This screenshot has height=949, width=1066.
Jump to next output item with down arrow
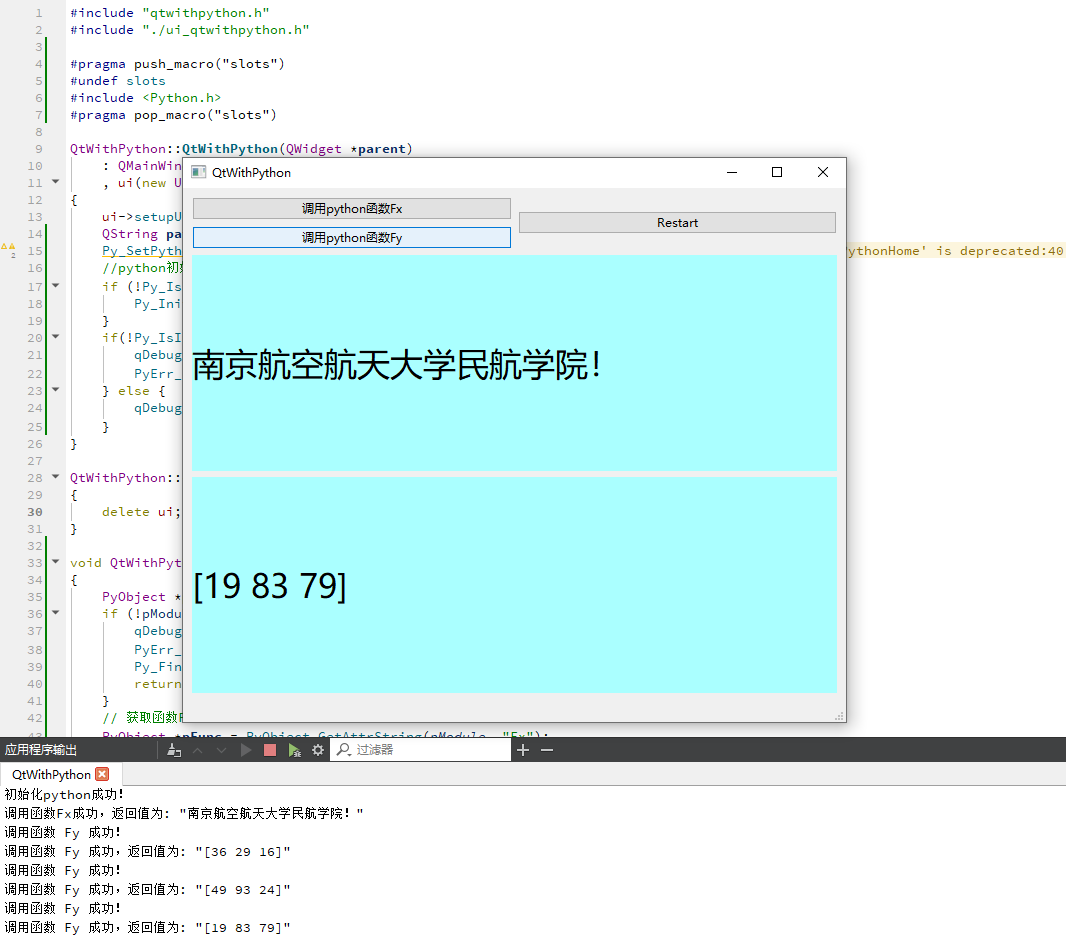coord(222,749)
